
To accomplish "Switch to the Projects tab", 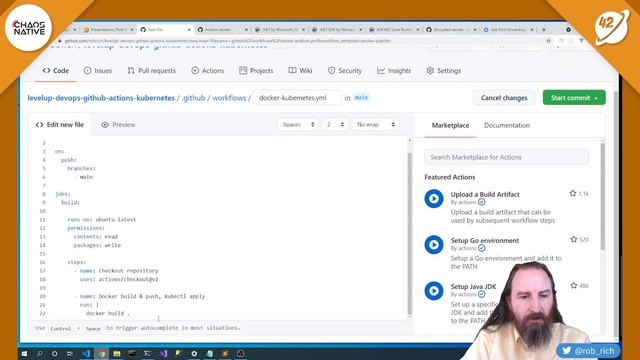I will point(256,71).
